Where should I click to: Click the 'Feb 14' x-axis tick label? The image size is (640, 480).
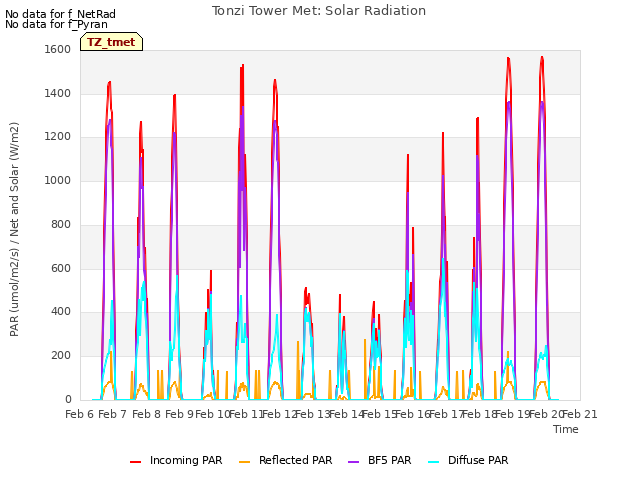pyautogui.click(x=346, y=414)
